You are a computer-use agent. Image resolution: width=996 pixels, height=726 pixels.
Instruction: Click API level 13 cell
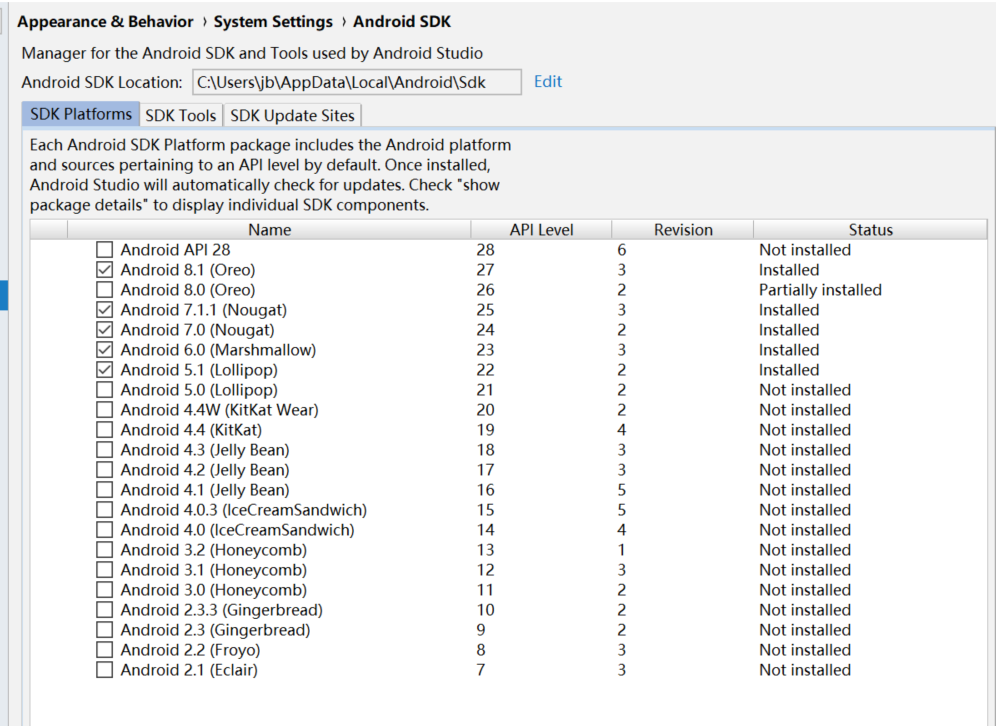485,550
